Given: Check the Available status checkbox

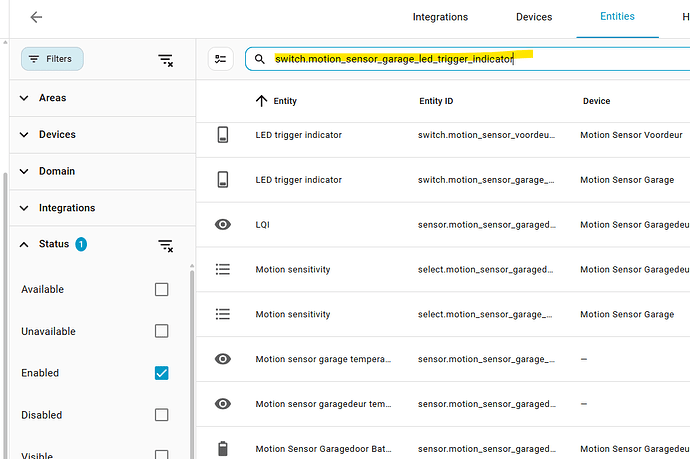Looking at the screenshot, I should coord(161,290).
